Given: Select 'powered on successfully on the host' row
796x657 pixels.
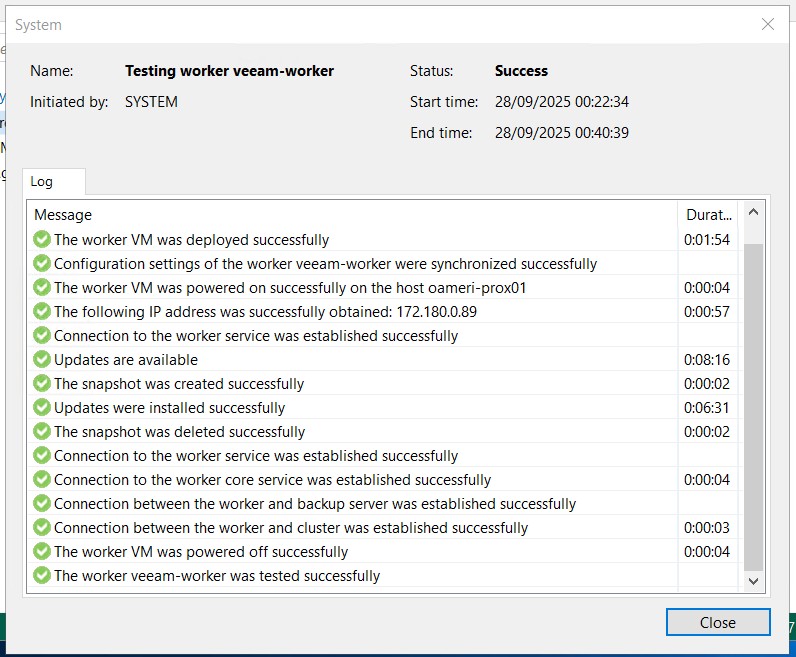Looking at the screenshot, I should pos(290,288).
